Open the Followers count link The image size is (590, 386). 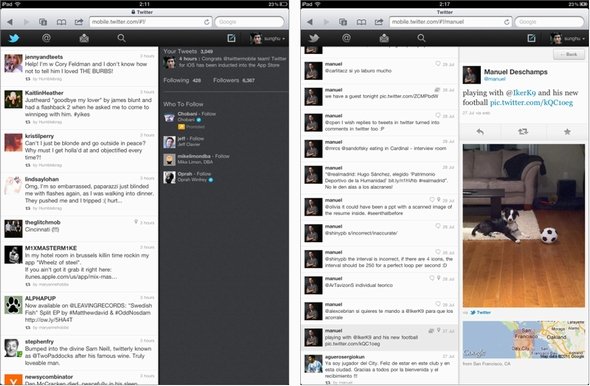[234, 80]
